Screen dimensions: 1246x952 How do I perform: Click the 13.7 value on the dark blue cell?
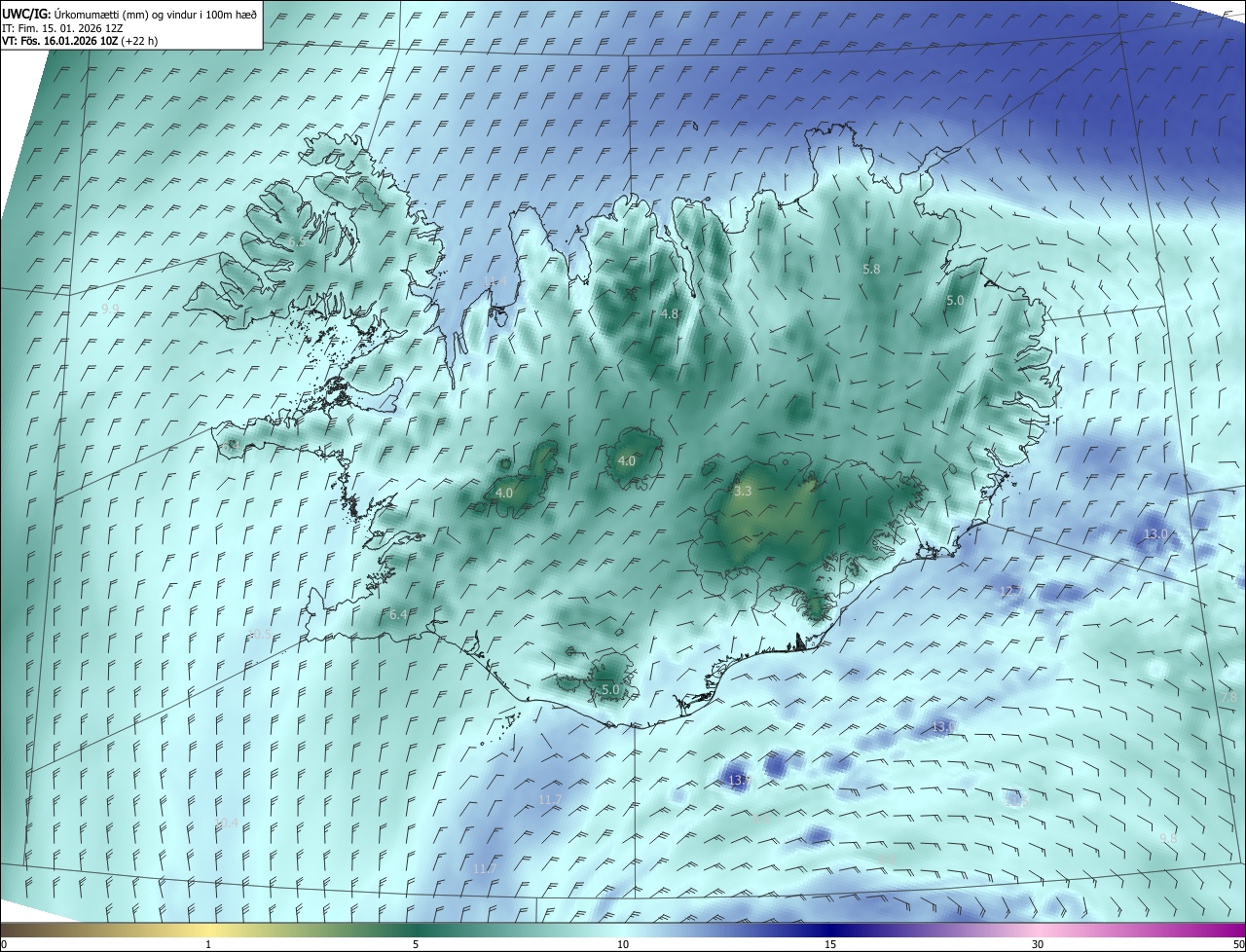pyautogui.click(x=740, y=781)
